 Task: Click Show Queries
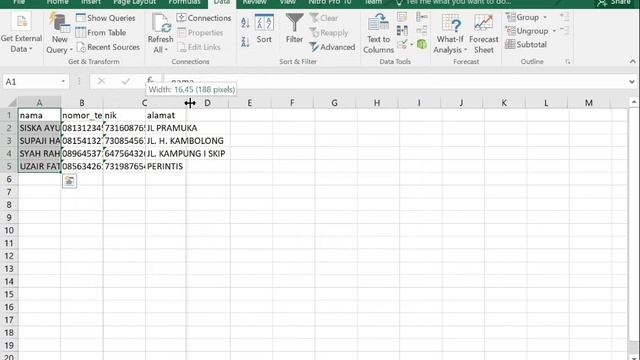tap(106, 18)
